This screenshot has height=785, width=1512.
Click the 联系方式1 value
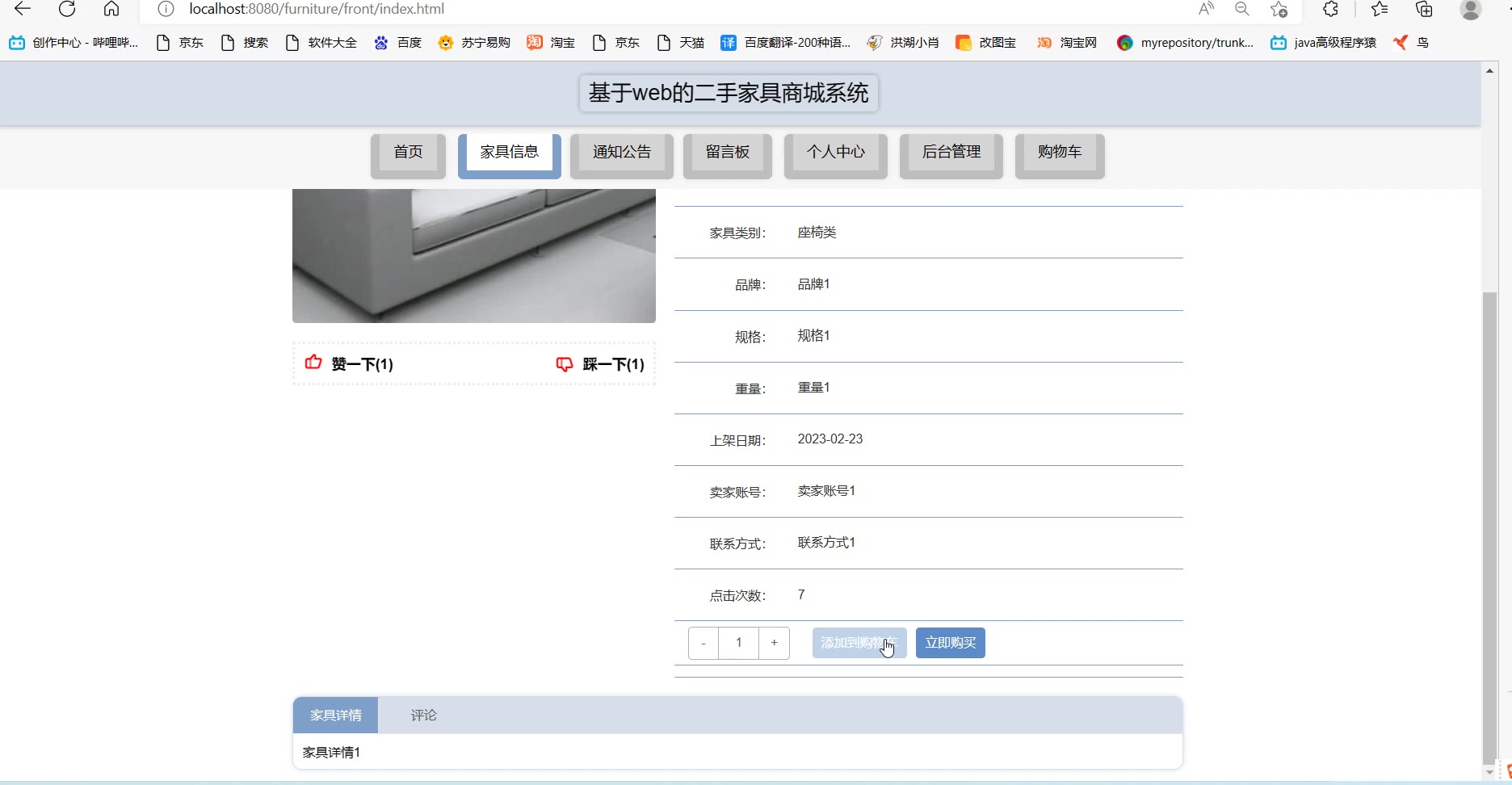tap(826, 543)
